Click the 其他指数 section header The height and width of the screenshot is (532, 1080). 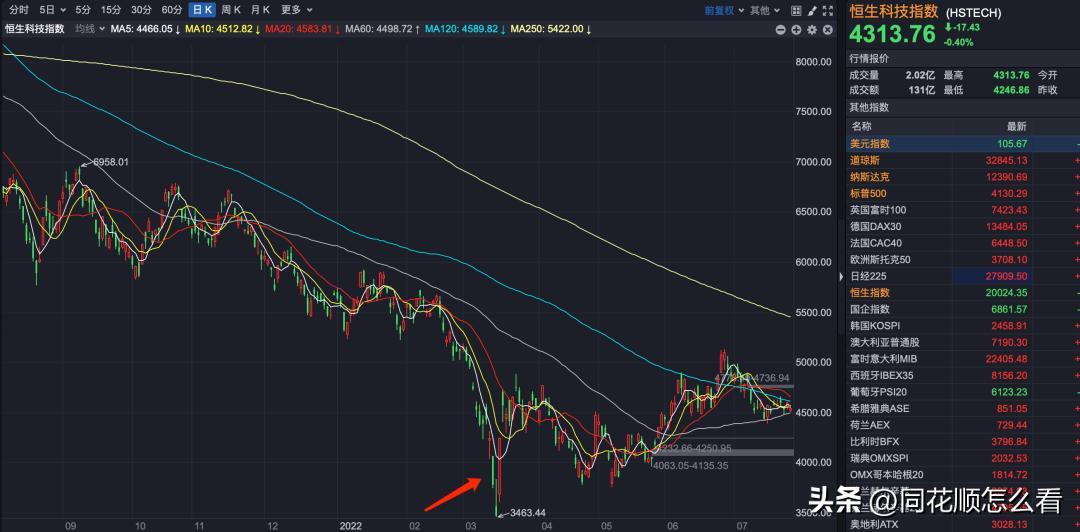869,108
